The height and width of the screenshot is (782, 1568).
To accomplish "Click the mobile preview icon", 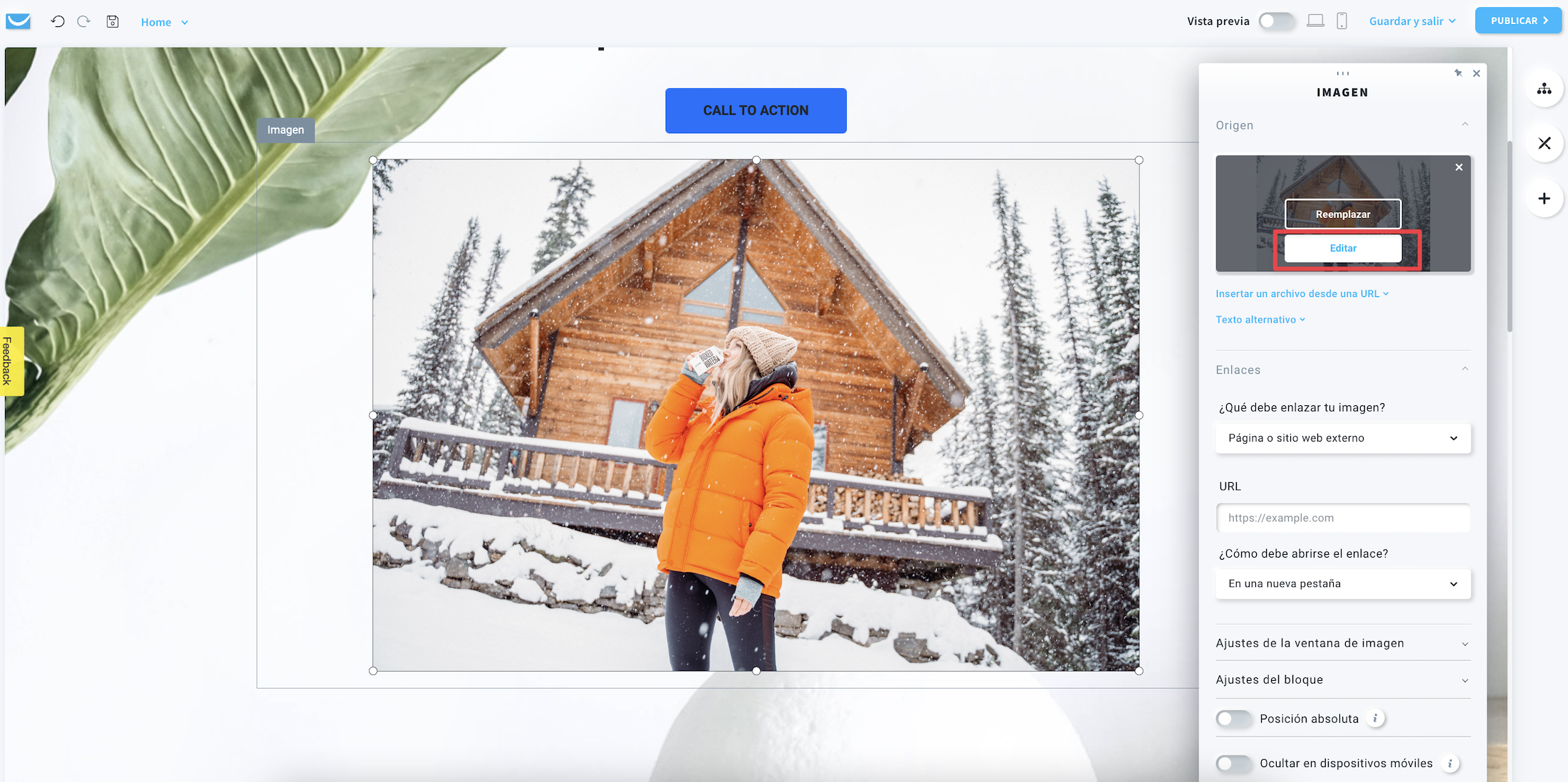I will tap(1341, 21).
